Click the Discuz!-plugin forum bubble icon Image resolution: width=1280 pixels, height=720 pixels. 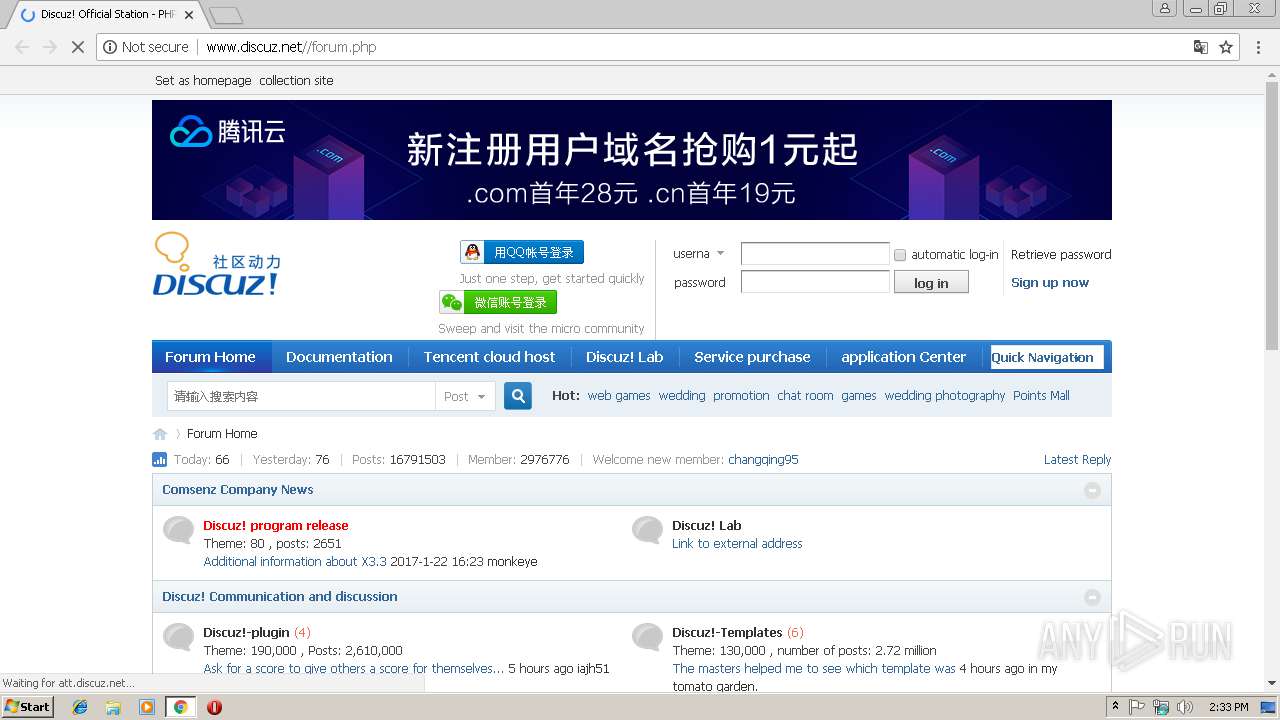tap(178, 637)
